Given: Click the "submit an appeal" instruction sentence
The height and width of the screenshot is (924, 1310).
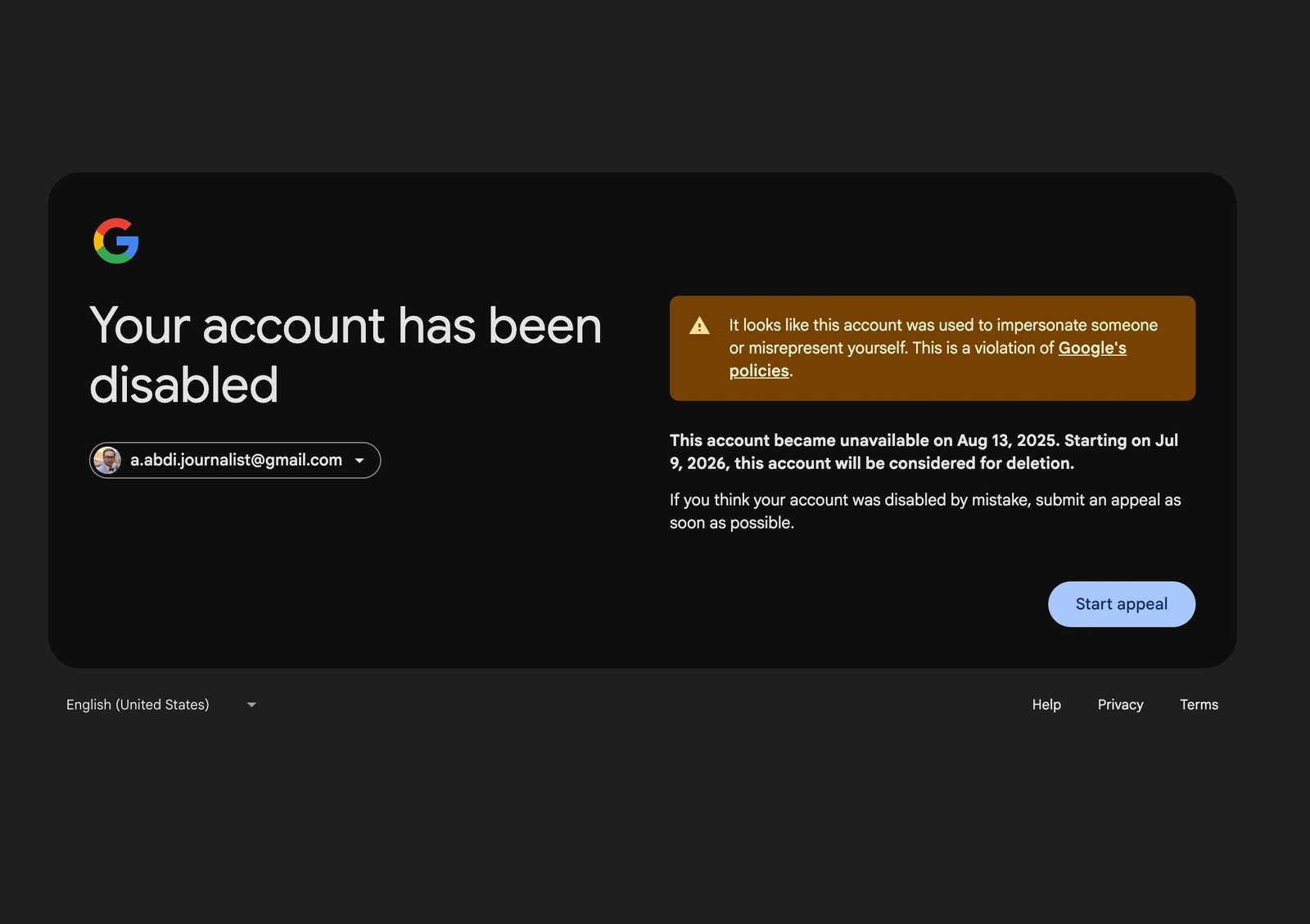Looking at the screenshot, I should click(x=924, y=500).
